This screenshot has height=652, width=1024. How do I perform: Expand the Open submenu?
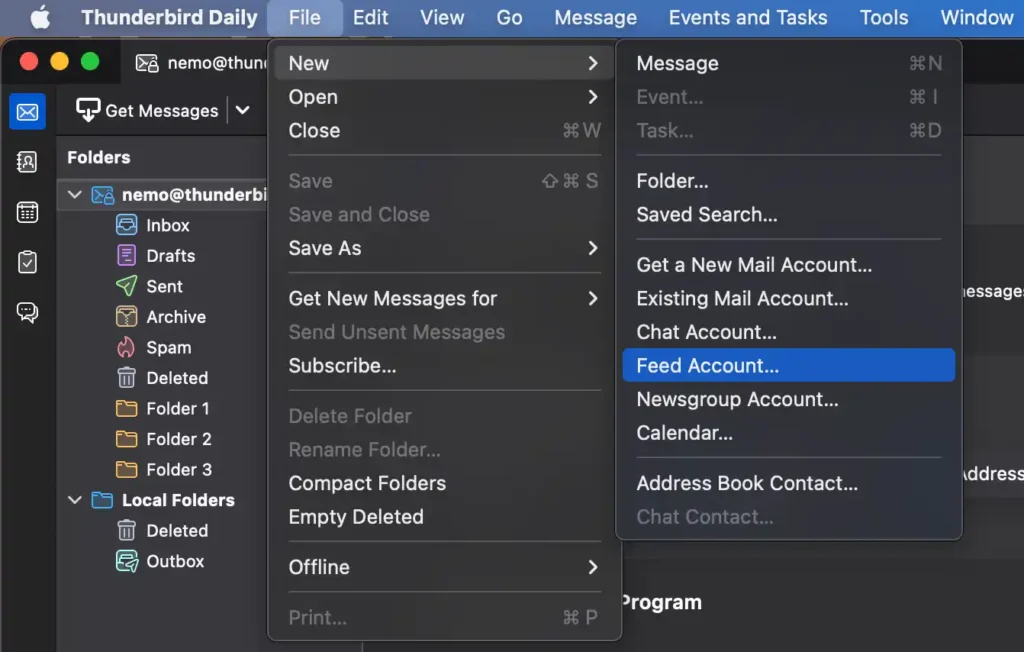(x=444, y=97)
